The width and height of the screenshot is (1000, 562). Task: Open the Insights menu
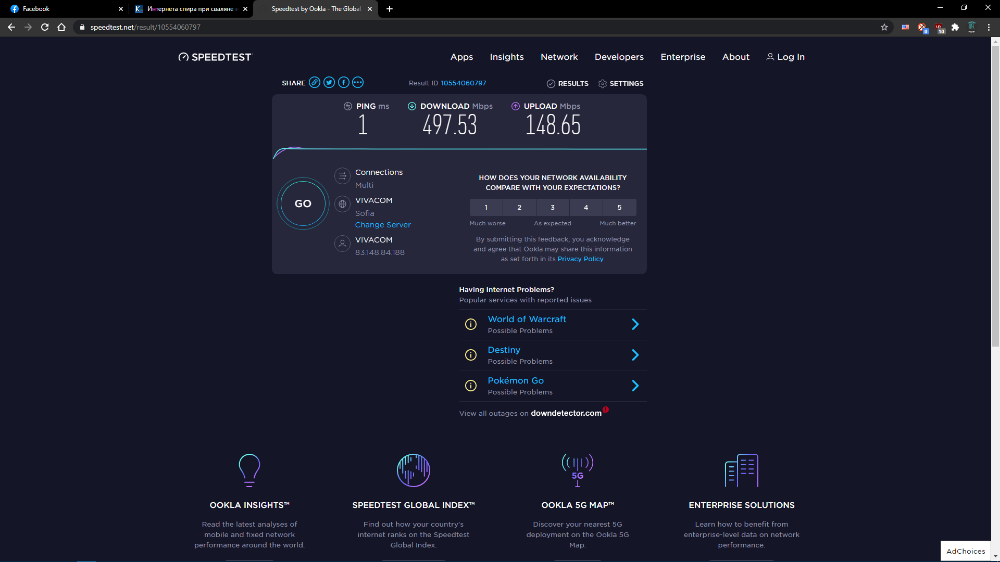[x=506, y=57]
